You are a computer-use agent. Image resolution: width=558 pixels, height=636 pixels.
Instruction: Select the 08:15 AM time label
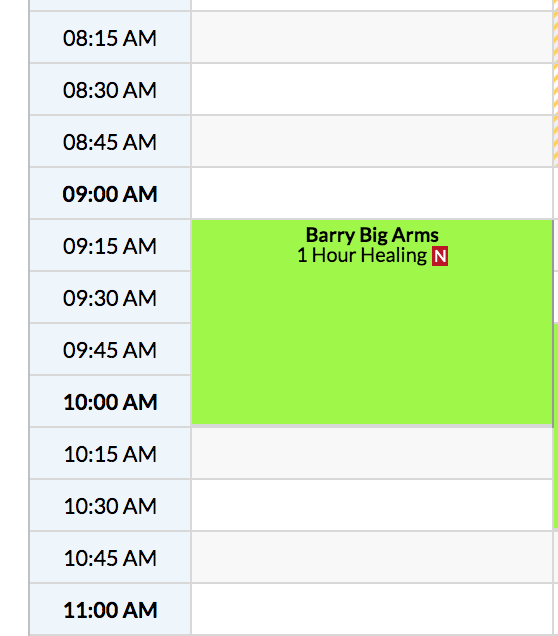[109, 38]
